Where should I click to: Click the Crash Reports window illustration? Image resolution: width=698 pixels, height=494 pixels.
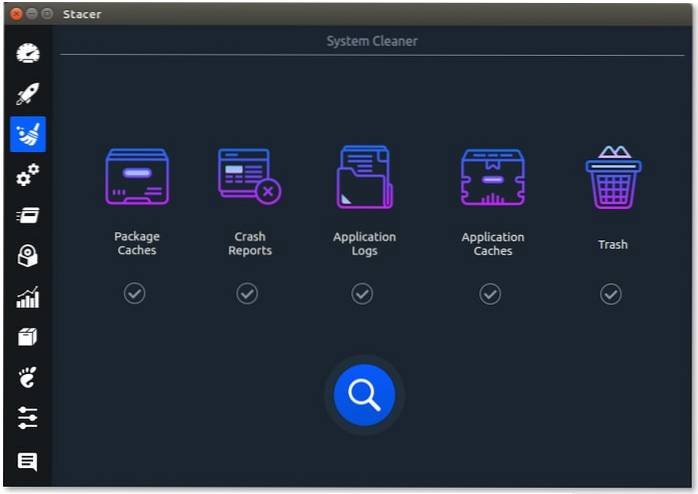click(x=249, y=176)
